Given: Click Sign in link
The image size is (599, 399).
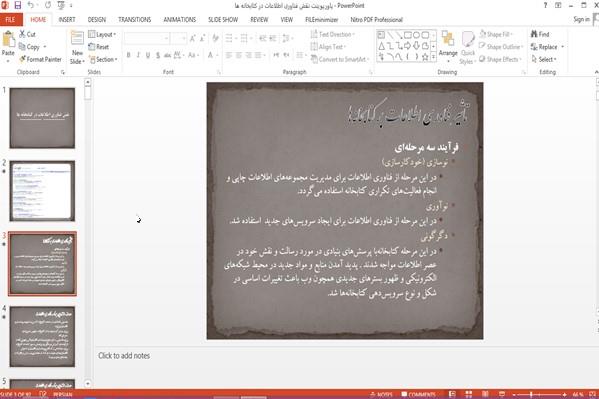Looking at the screenshot, I should pyautogui.click(x=581, y=19).
